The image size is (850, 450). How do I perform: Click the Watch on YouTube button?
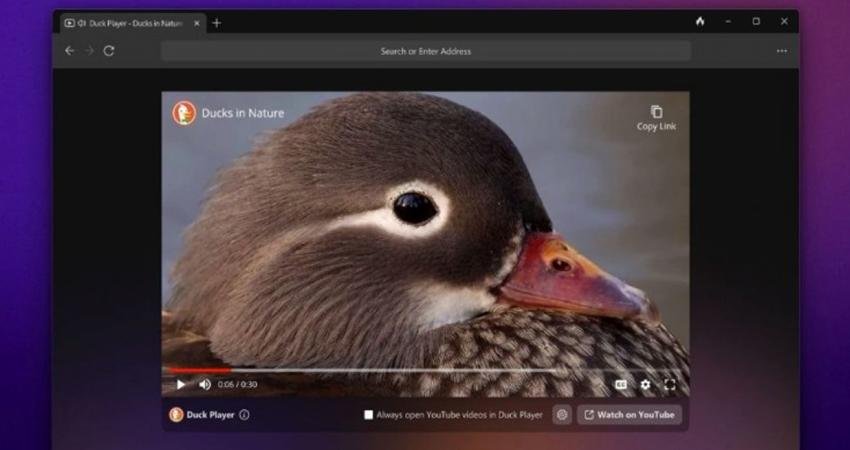[x=629, y=415]
